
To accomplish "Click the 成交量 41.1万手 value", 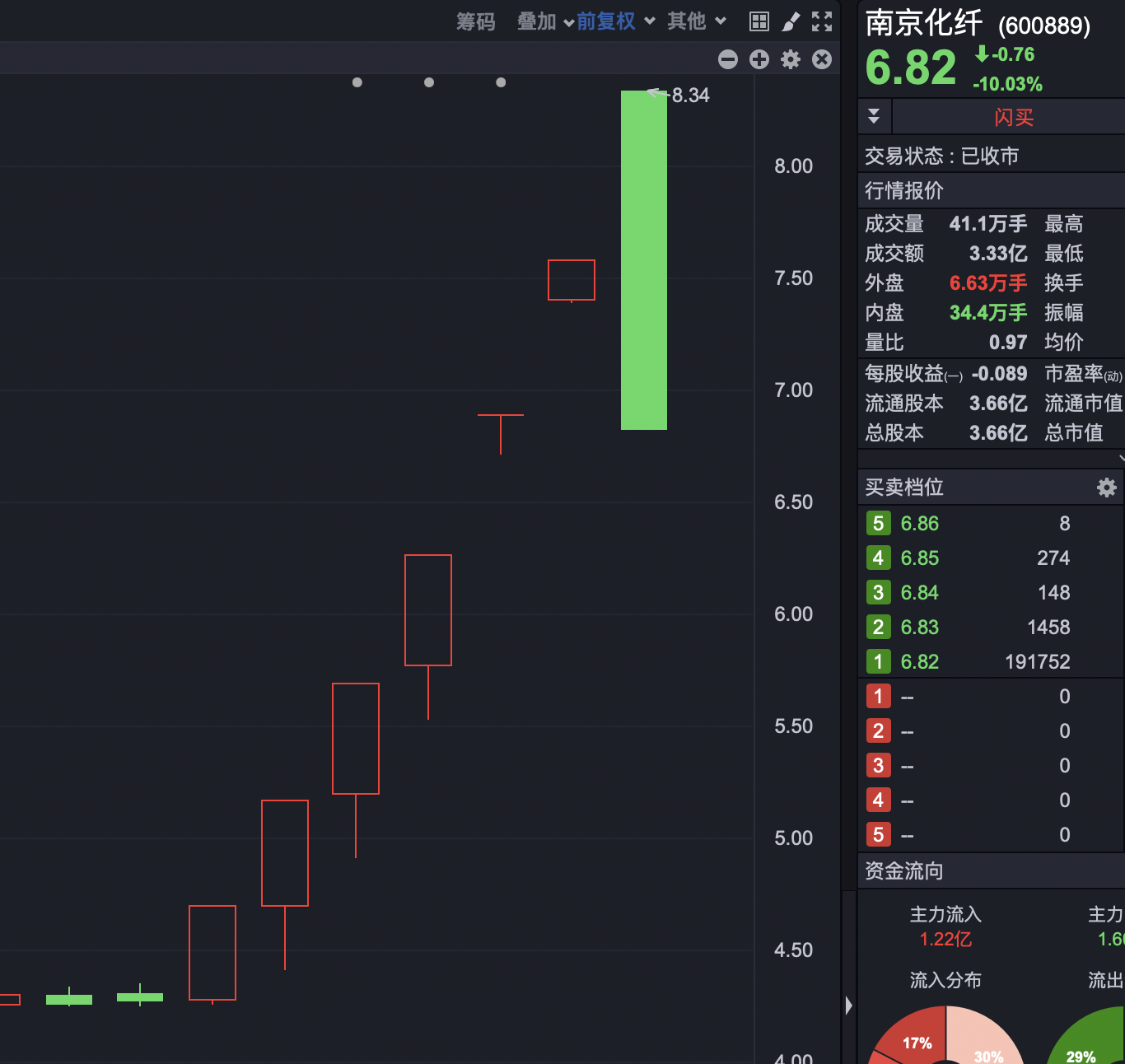I will 988,224.
